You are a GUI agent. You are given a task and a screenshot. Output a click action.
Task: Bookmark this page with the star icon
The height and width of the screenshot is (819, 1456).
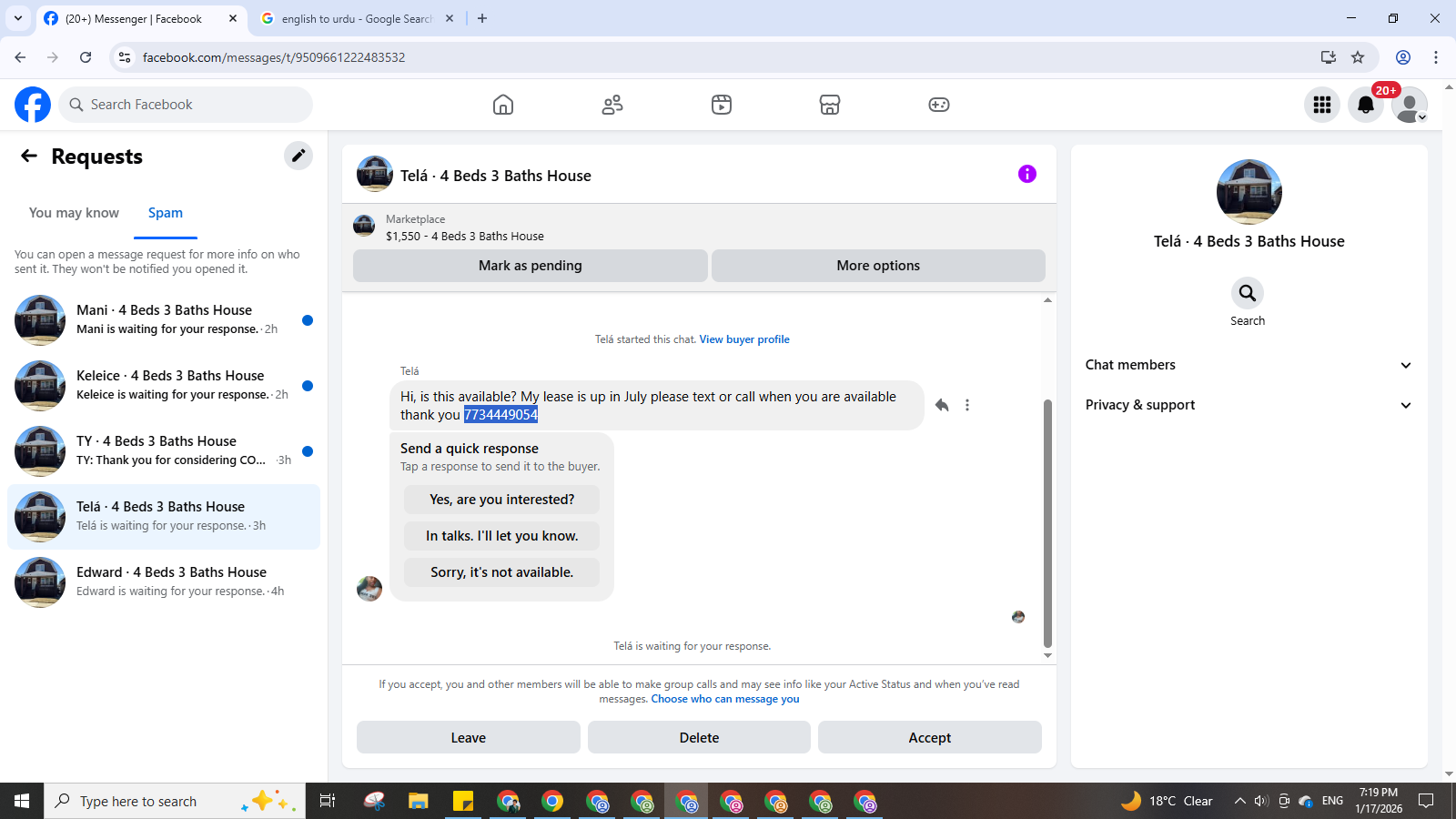[1358, 57]
